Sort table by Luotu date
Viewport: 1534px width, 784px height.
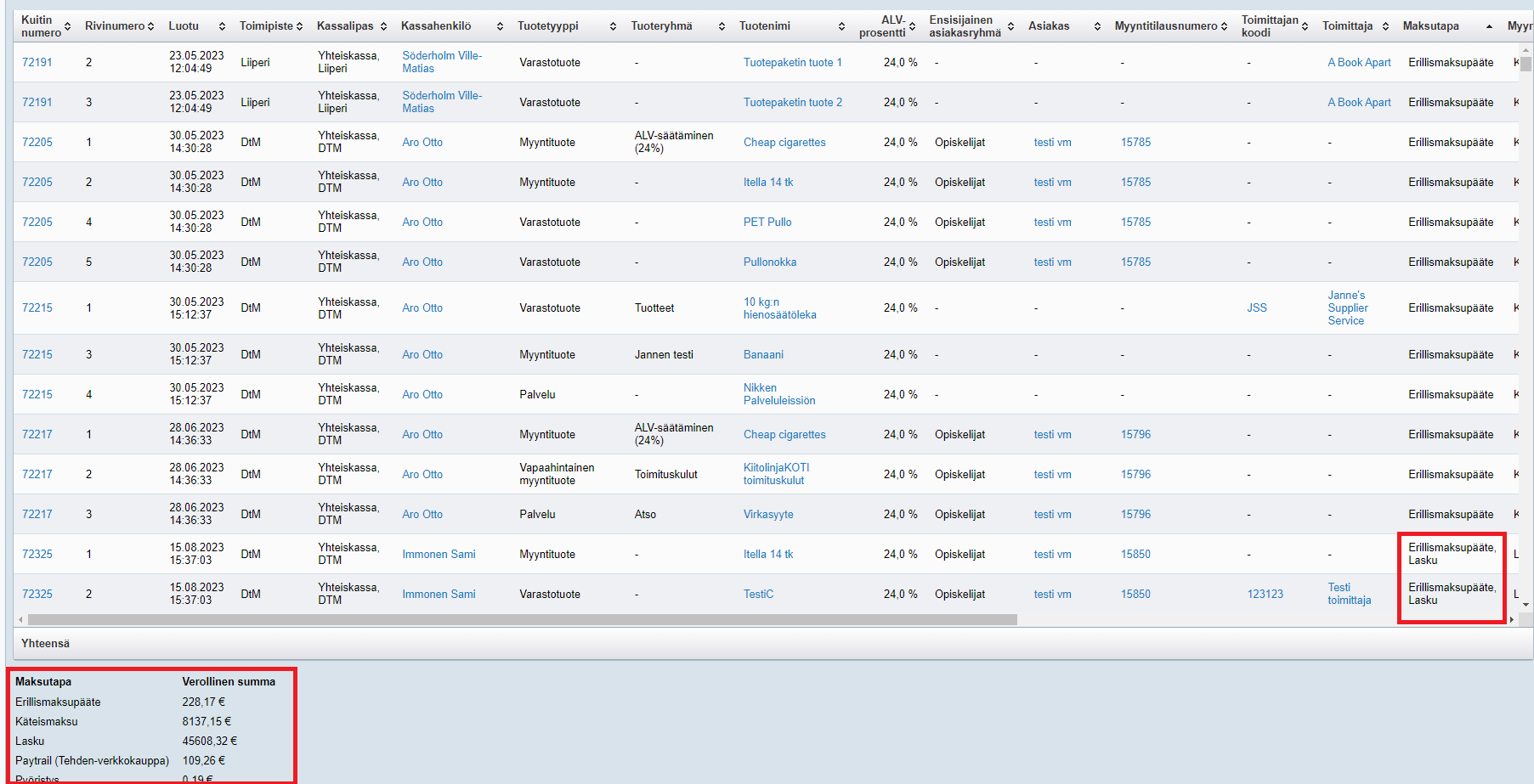(222, 26)
